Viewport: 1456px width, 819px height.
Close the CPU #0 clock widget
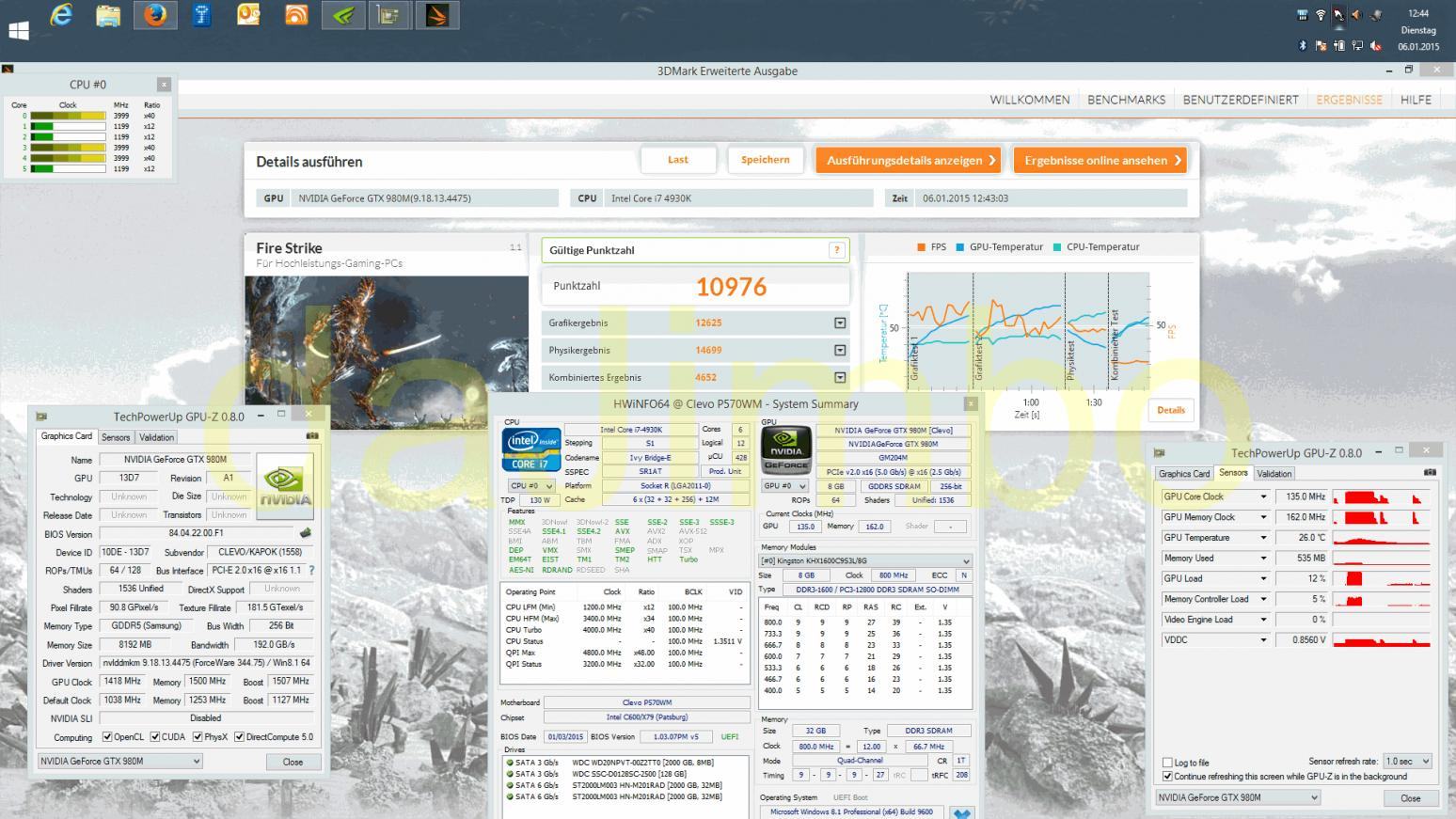click(164, 85)
